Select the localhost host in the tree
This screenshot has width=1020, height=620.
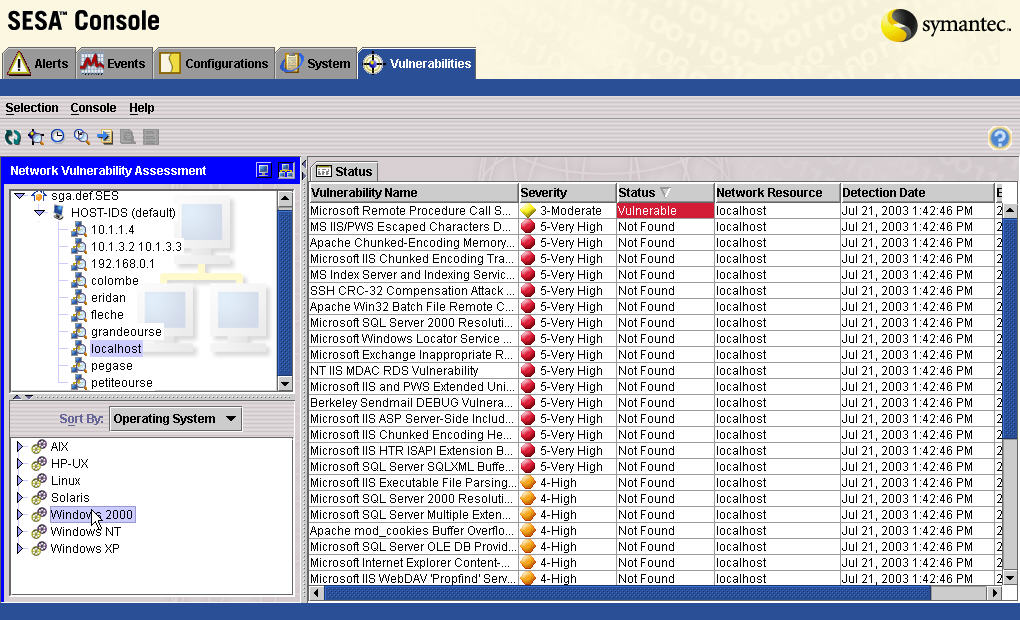[x=116, y=349]
